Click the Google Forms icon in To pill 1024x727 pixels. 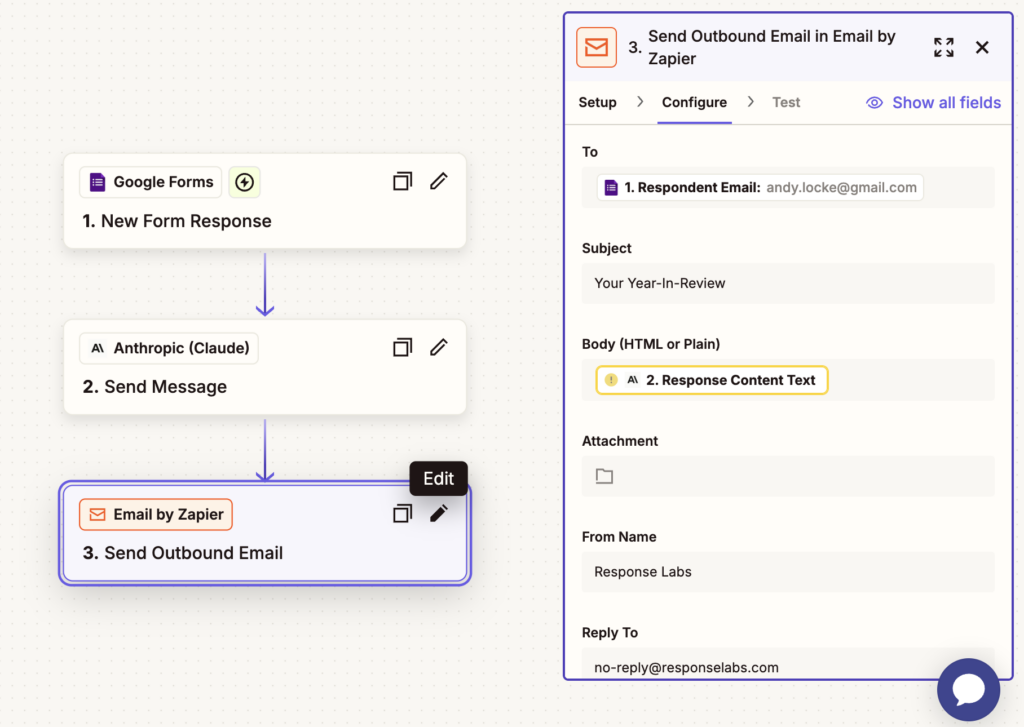click(x=611, y=188)
